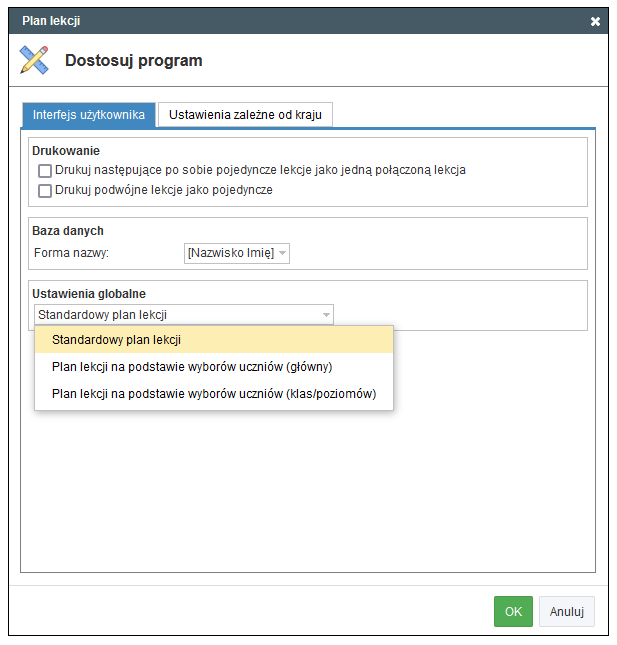Confirm settings with the green OK button
This screenshot has width=617, height=645.
click(x=513, y=611)
